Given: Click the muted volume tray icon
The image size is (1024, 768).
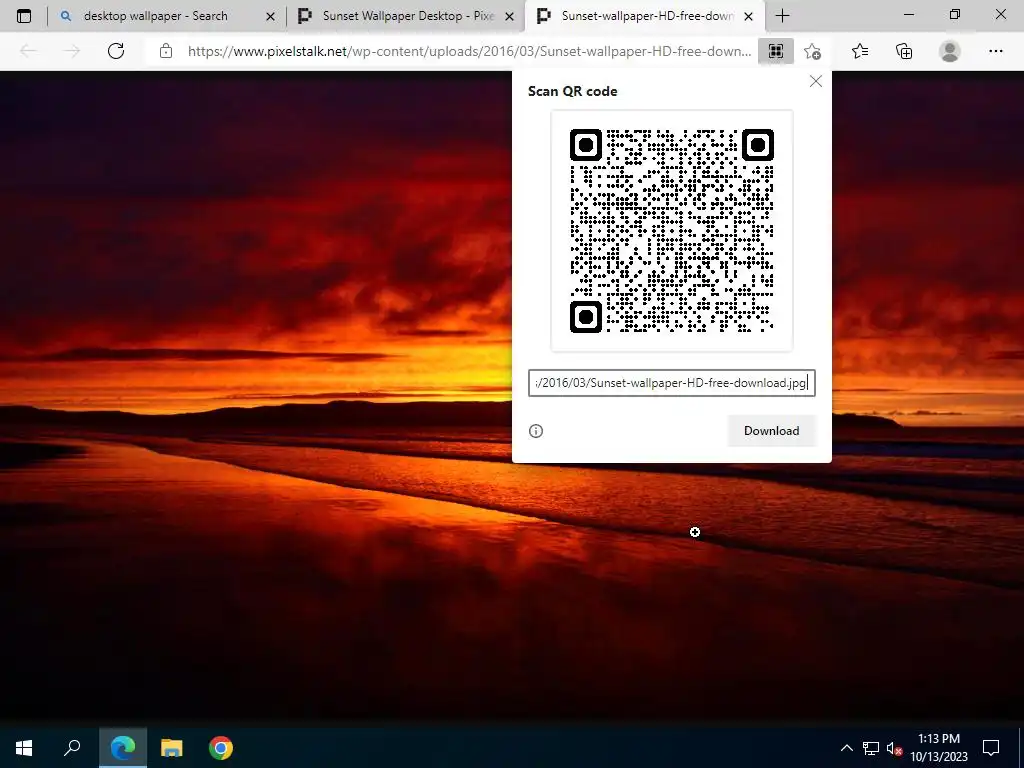Looking at the screenshot, I should [894, 748].
